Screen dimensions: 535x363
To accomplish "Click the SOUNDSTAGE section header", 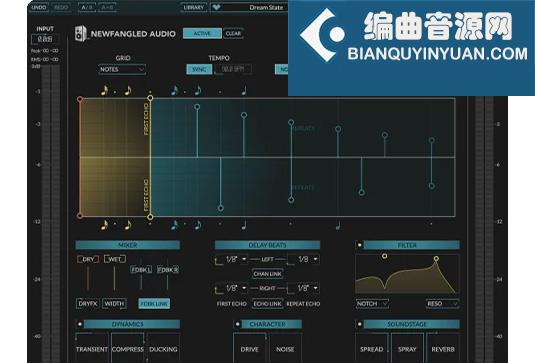I will (x=411, y=324).
